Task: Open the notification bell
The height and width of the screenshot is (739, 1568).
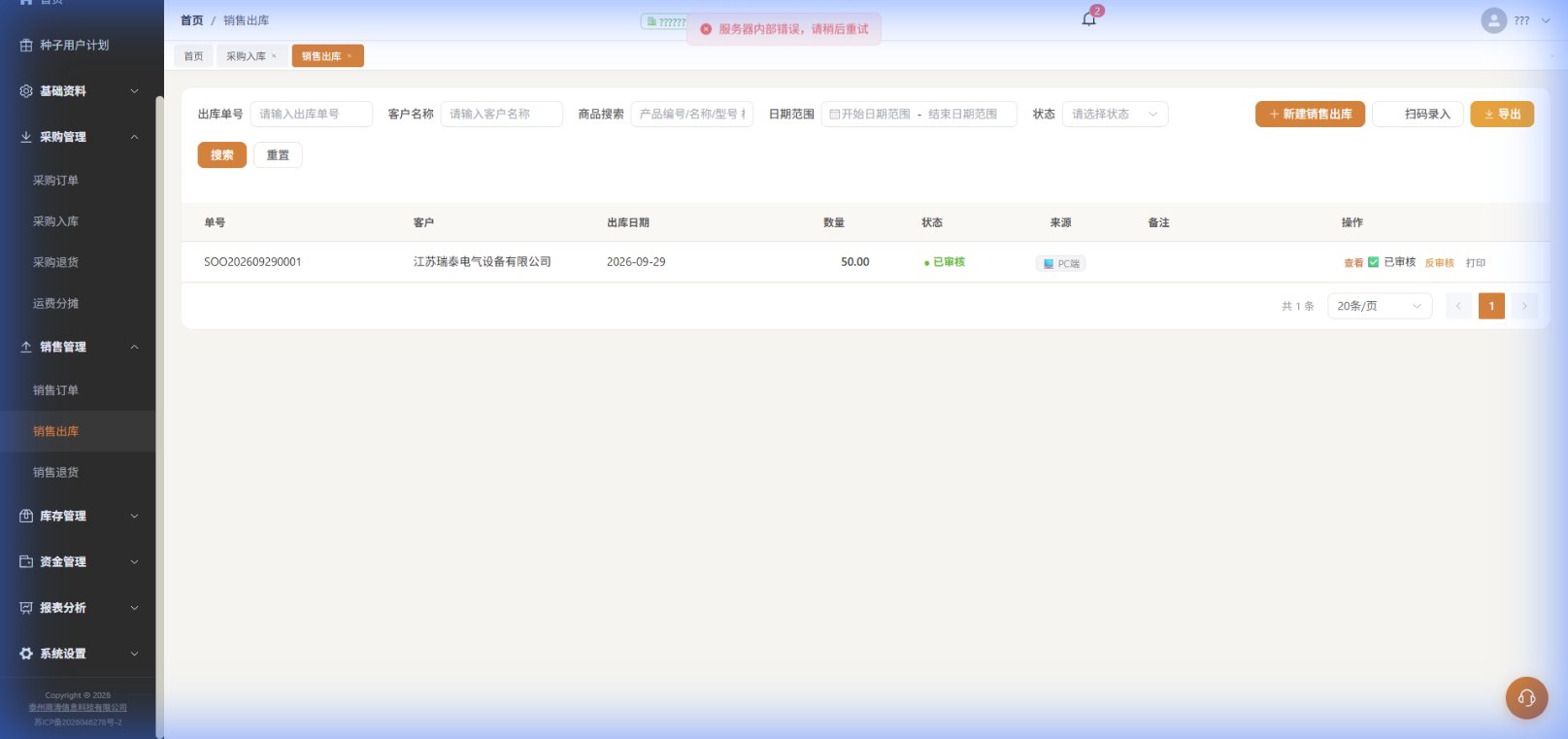Action: 1088,19
